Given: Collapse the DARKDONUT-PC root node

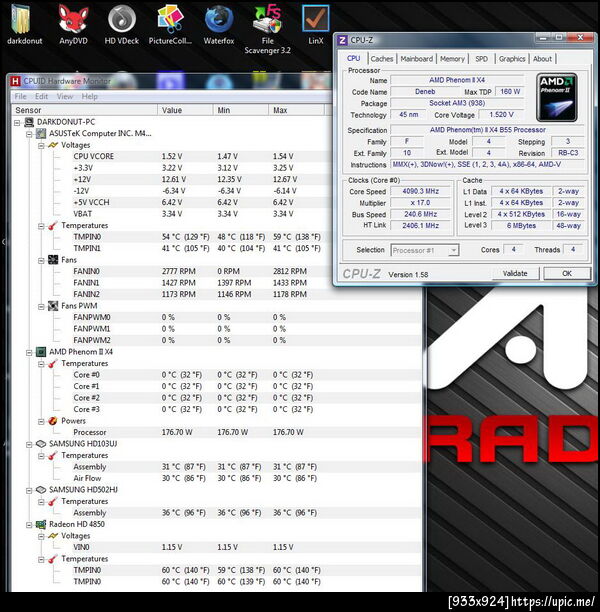Looking at the screenshot, I should pyautogui.click(x=17, y=123).
